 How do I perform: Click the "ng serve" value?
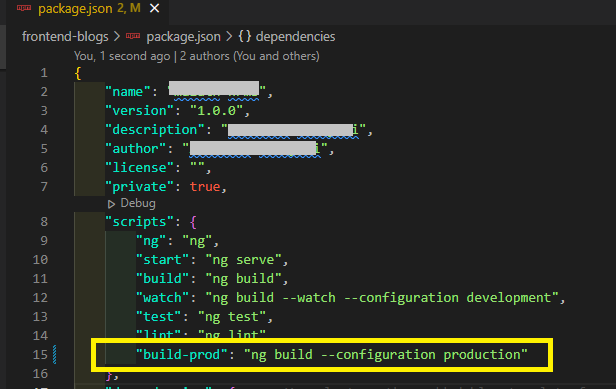coord(244,260)
